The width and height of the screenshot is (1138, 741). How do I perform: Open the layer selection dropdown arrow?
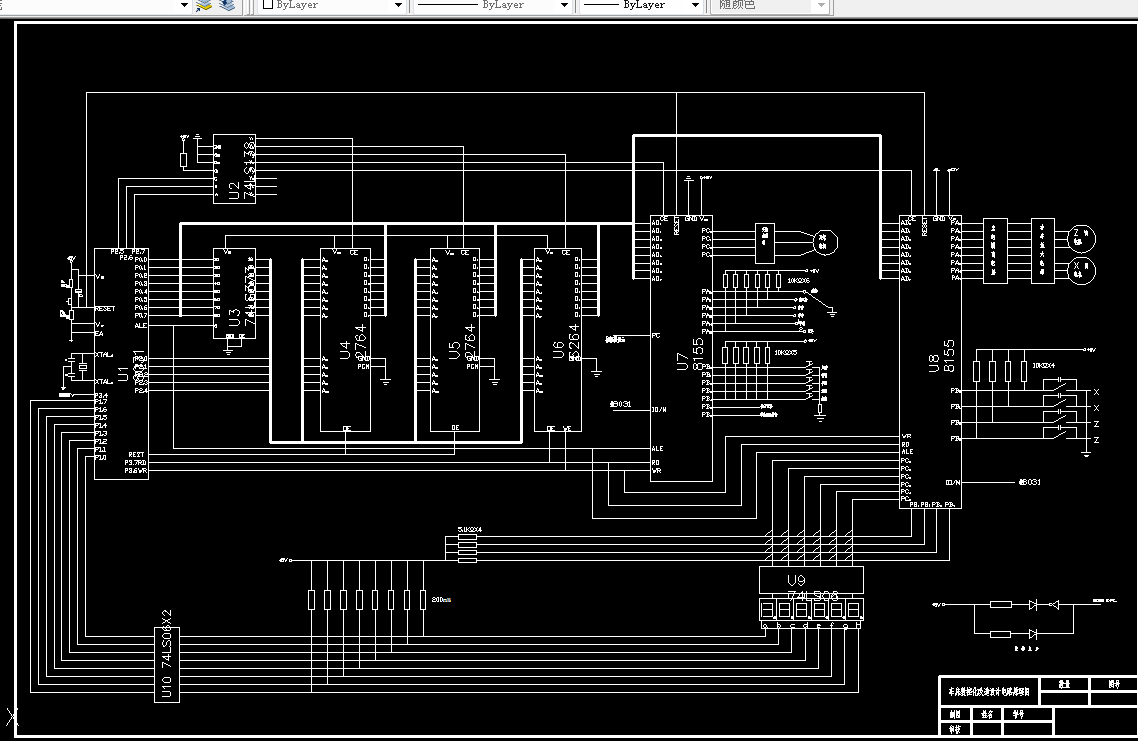coord(184,6)
